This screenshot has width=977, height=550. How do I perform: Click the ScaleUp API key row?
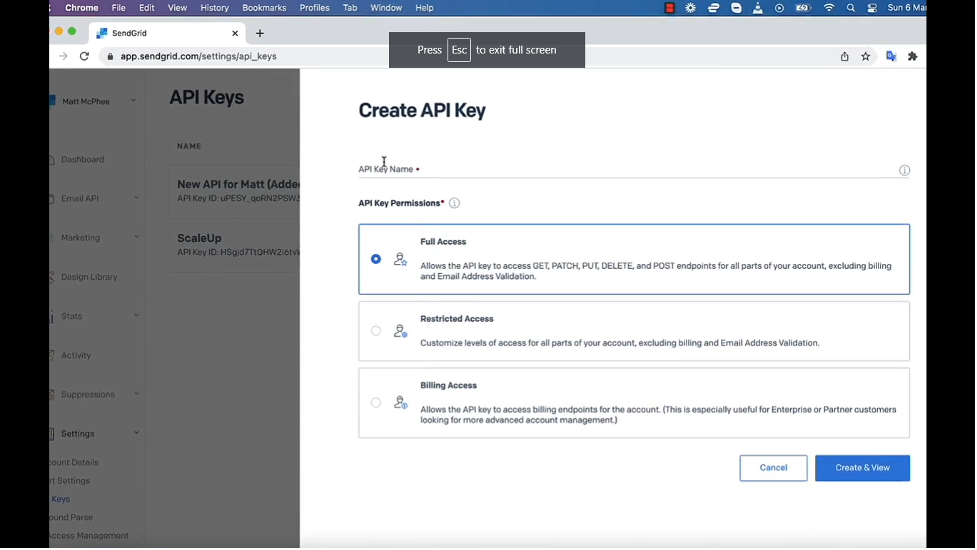click(x=235, y=245)
